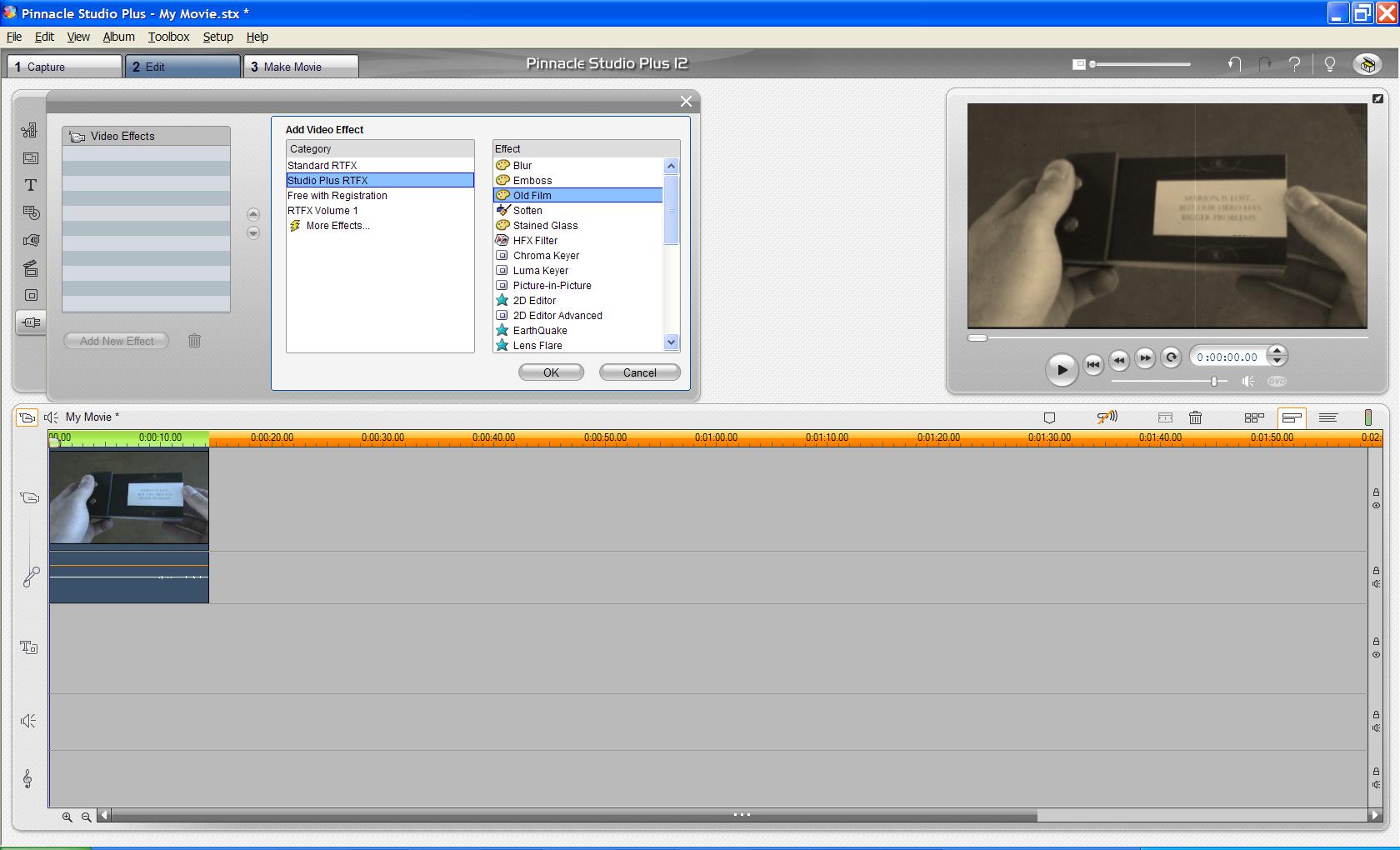Image resolution: width=1400 pixels, height=850 pixels.
Task: Open the title tool in toolbox sidebar
Action: pyautogui.click(x=31, y=185)
